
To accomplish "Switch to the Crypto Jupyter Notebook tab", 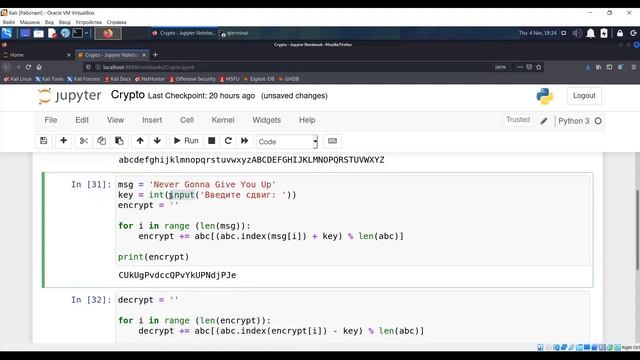I will click(x=110, y=55).
